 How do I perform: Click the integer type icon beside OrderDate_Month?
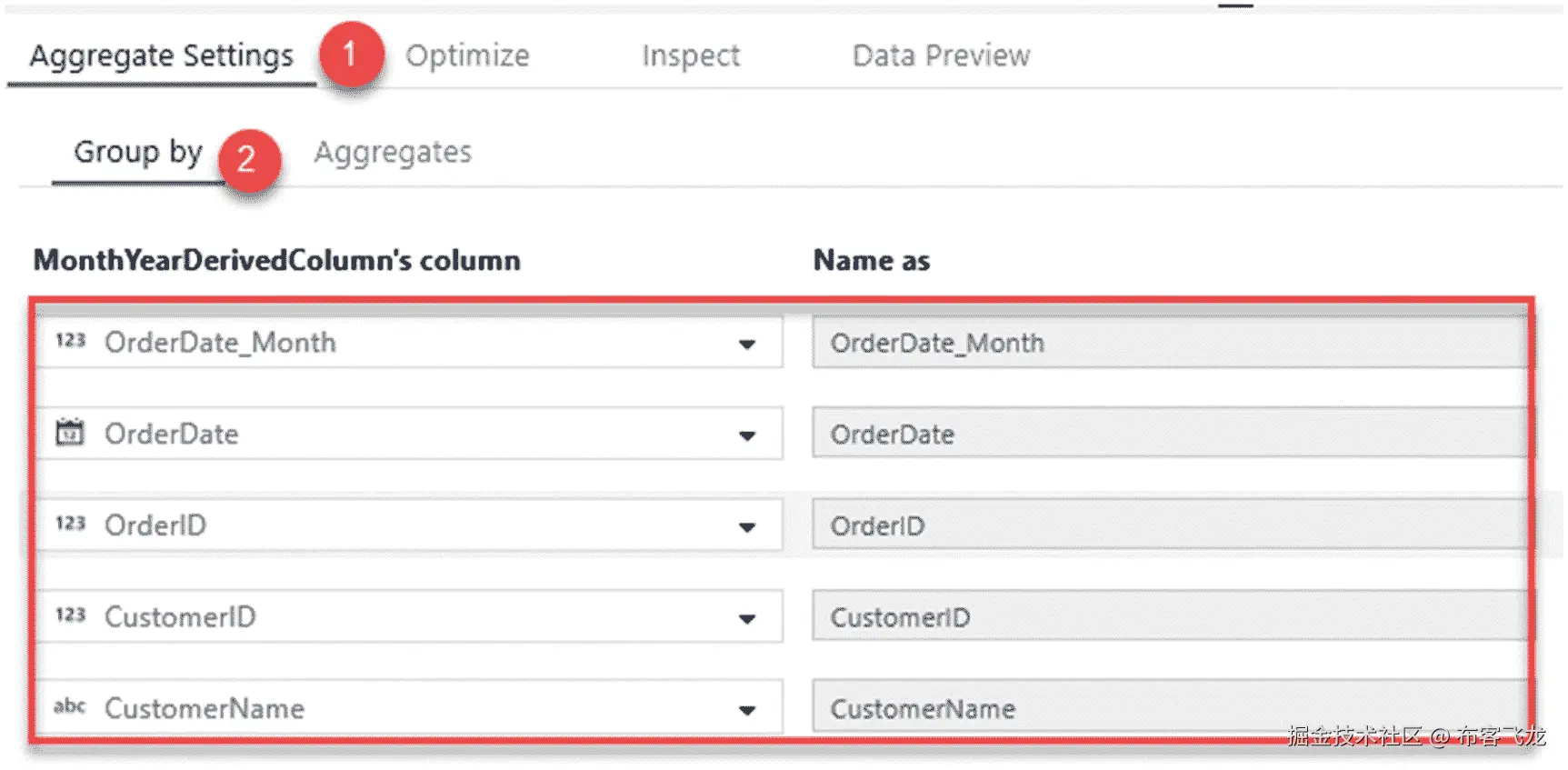pyautogui.click(x=70, y=341)
